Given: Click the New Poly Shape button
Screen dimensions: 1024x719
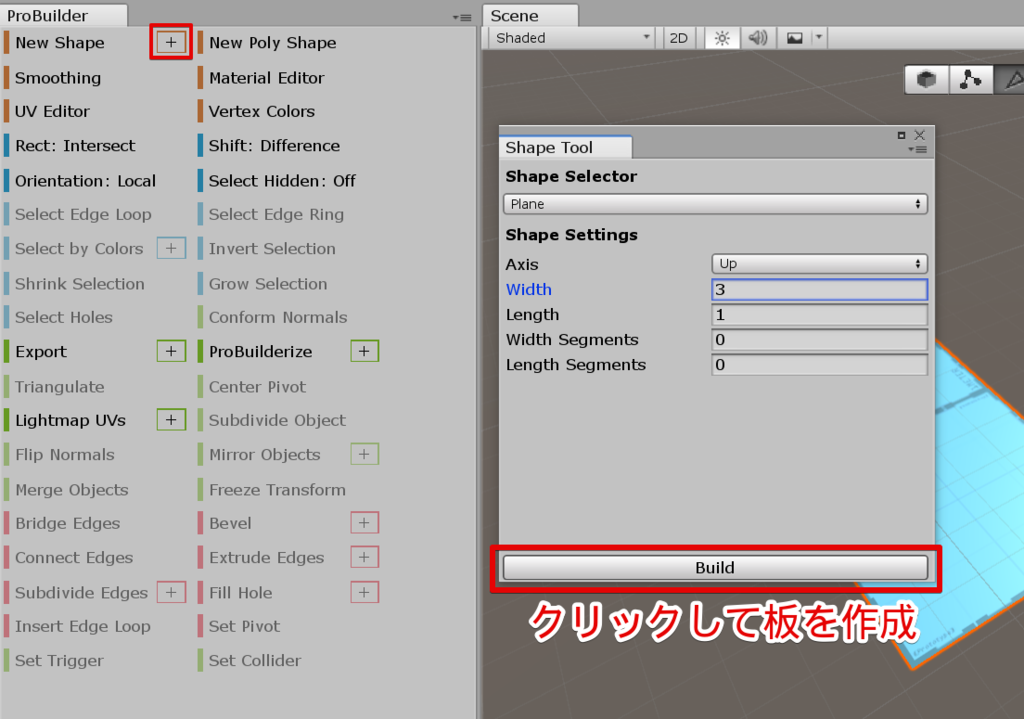Looking at the screenshot, I should point(272,42).
